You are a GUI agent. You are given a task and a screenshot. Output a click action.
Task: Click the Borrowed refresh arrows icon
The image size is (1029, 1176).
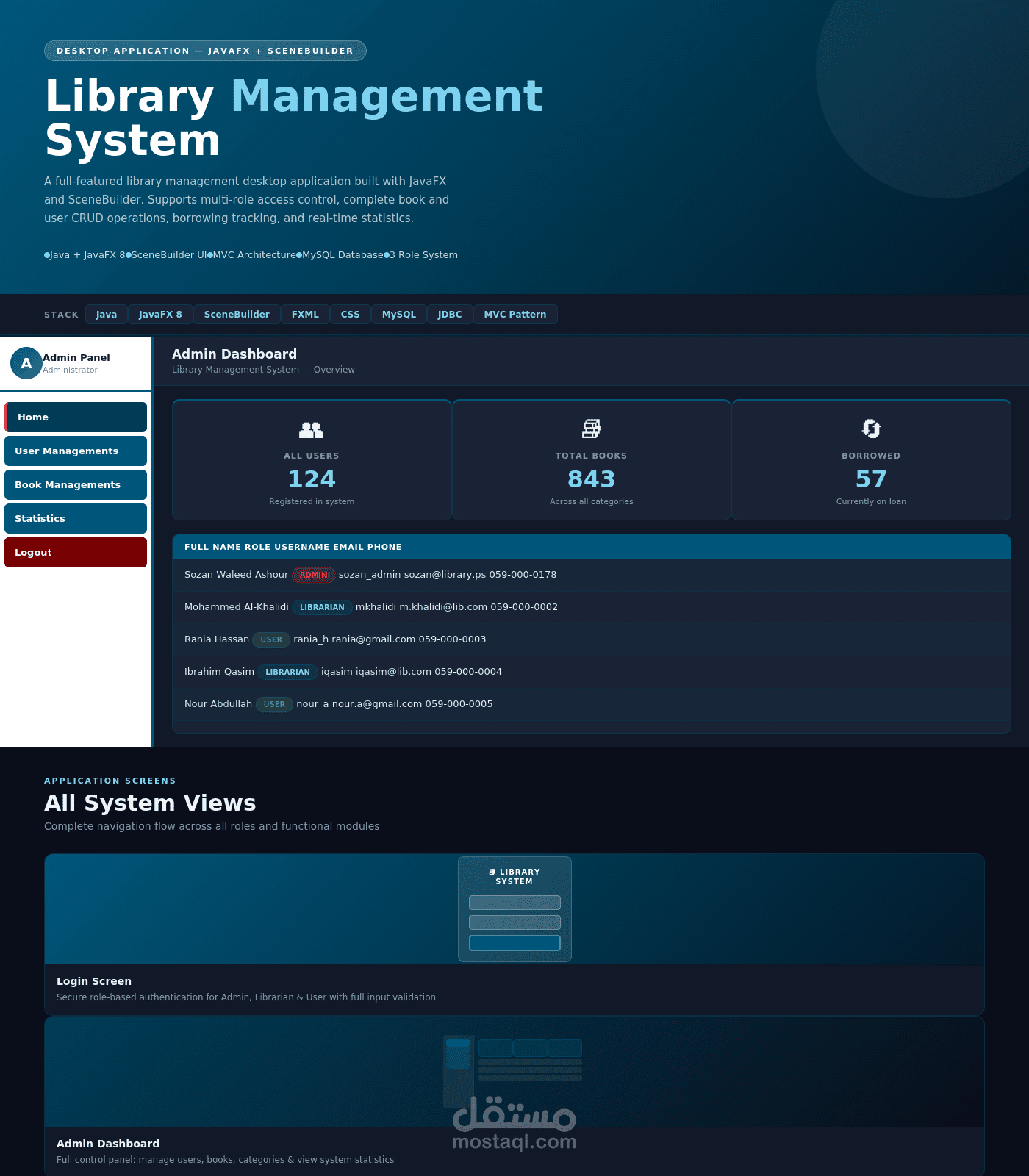tap(871, 429)
